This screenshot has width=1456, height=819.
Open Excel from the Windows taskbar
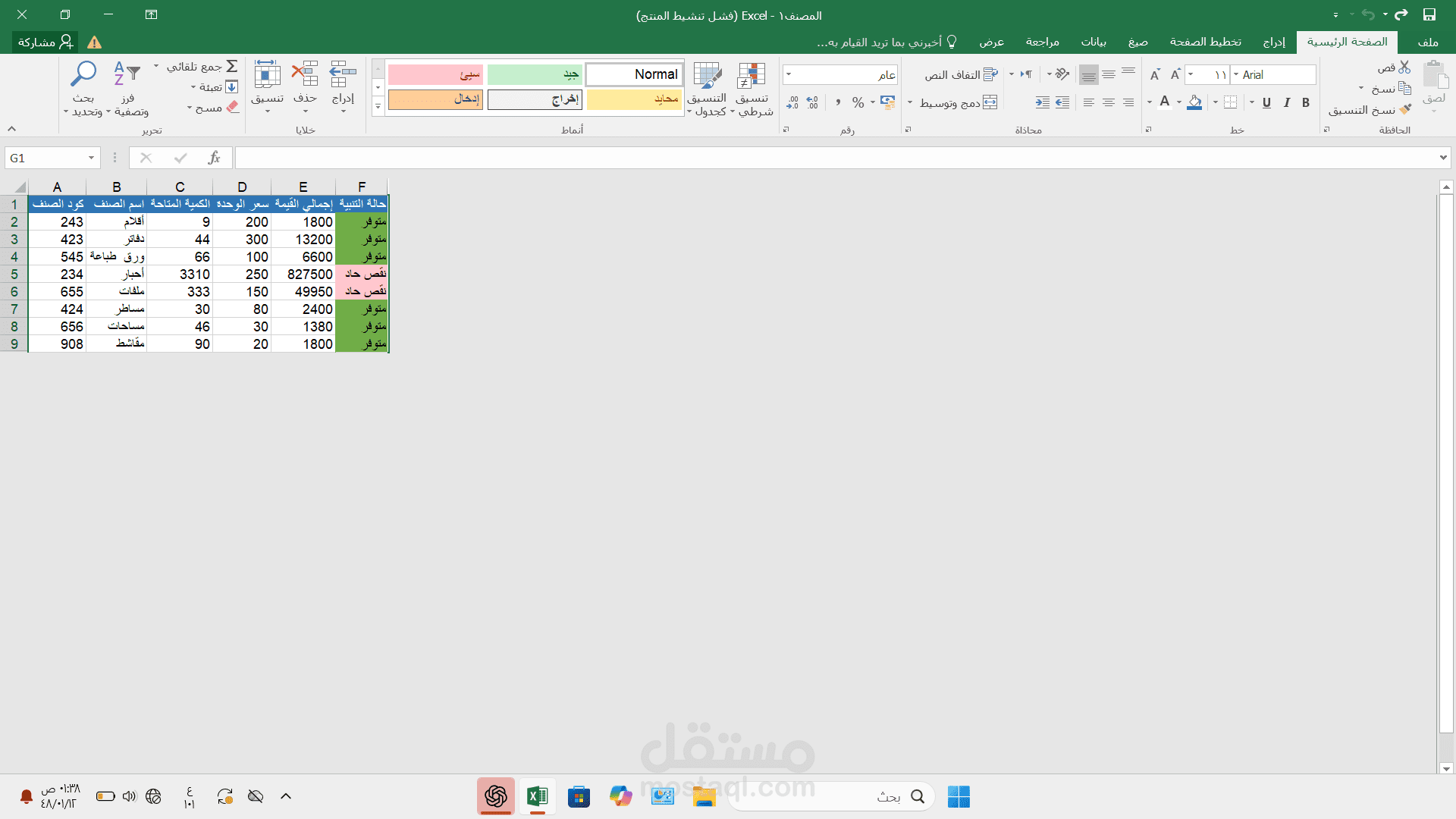tap(537, 796)
